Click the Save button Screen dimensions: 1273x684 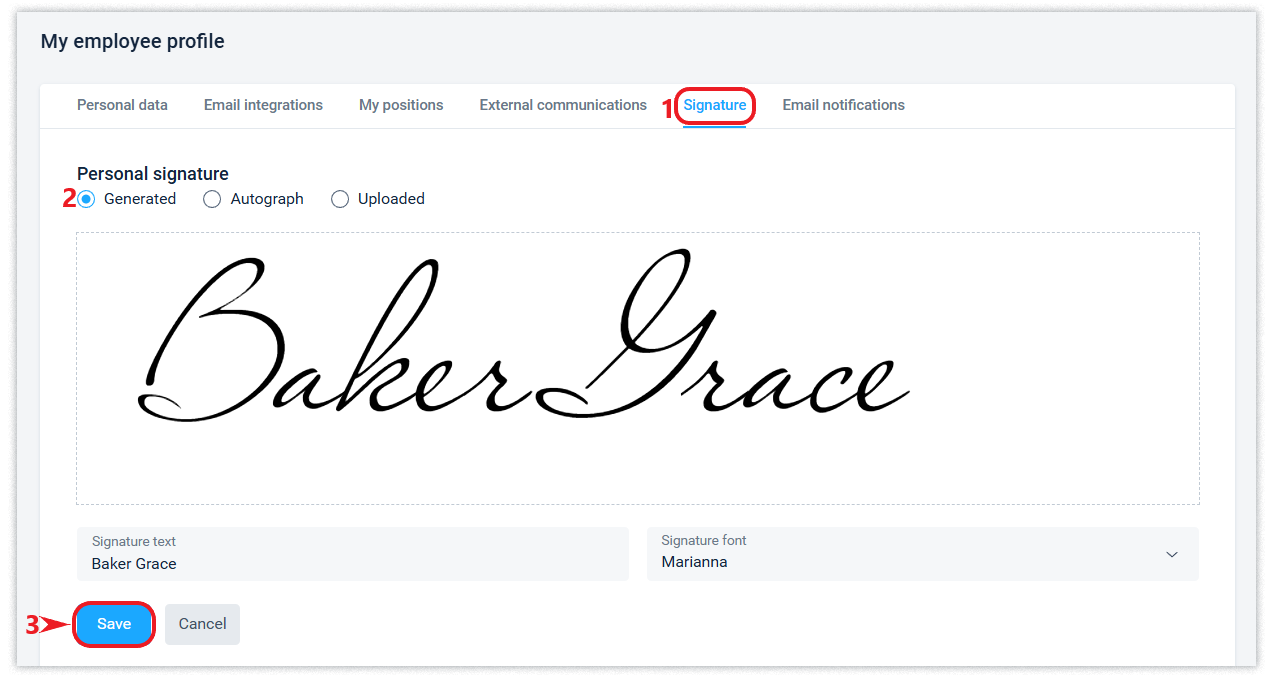click(114, 624)
